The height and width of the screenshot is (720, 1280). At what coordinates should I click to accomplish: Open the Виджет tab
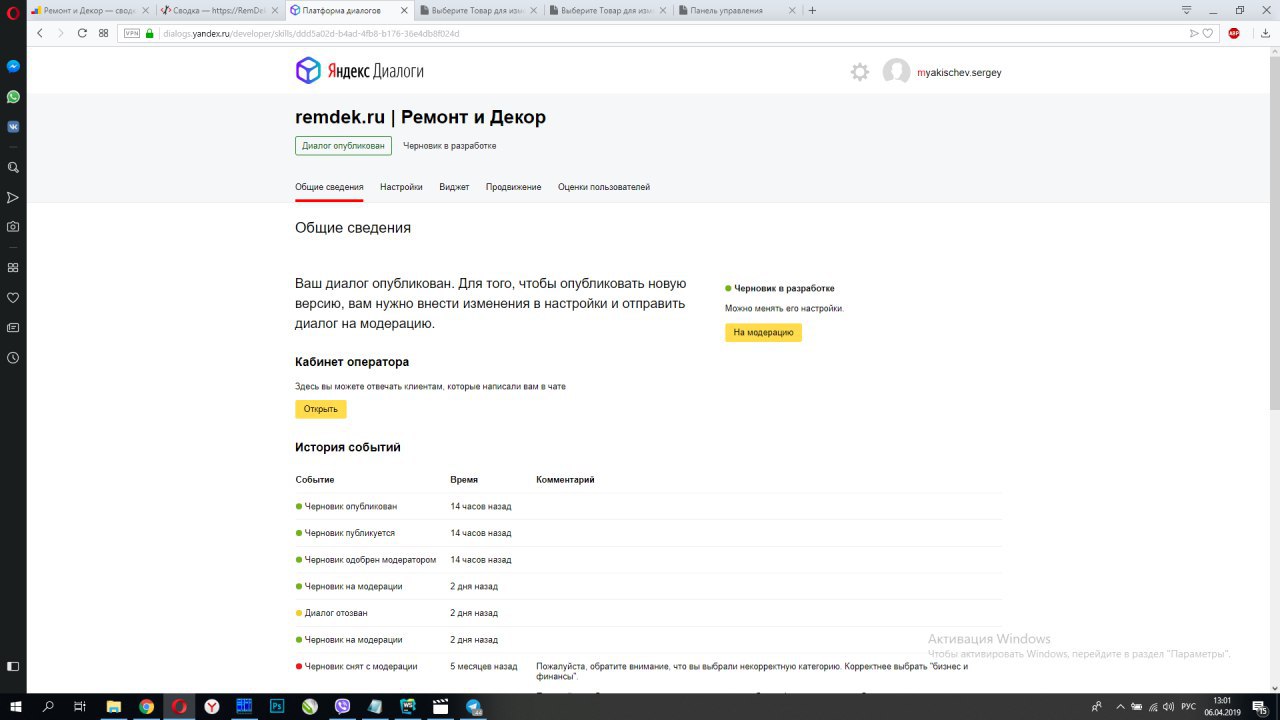pyautogui.click(x=454, y=187)
